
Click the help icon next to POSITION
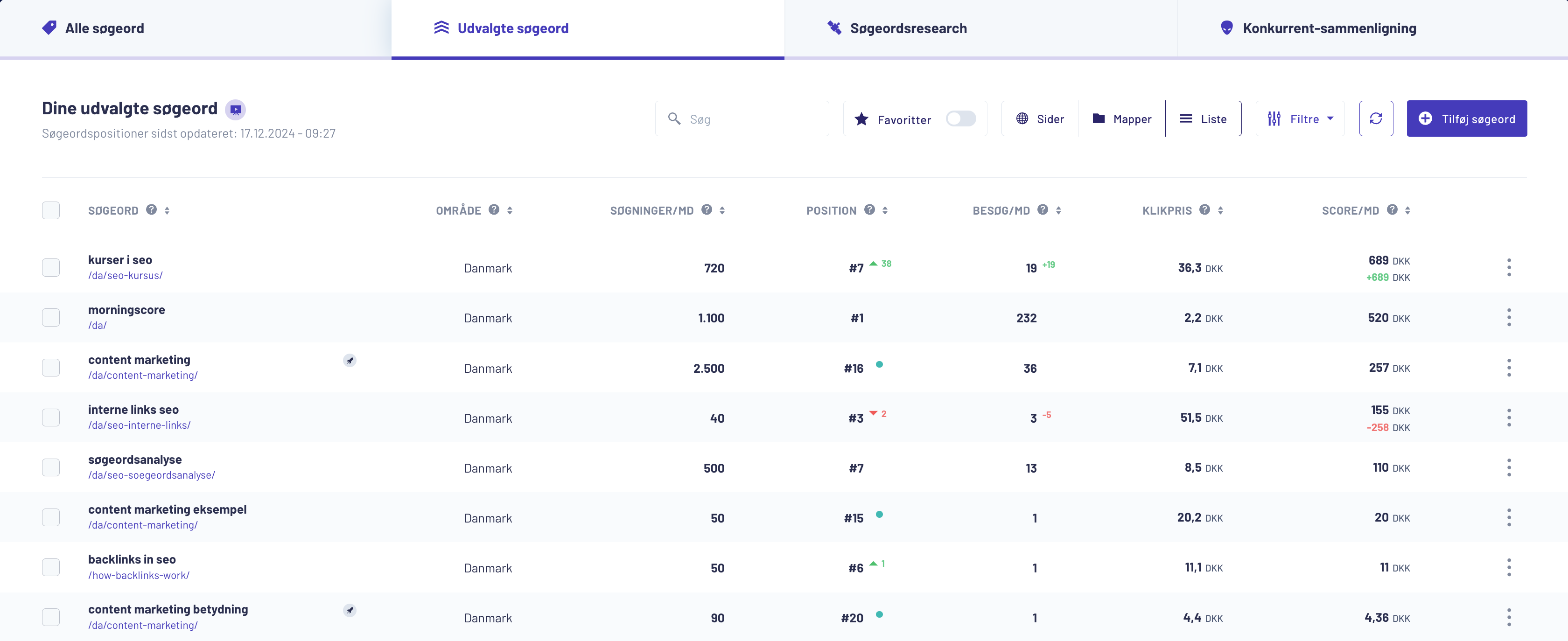coord(870,209)
